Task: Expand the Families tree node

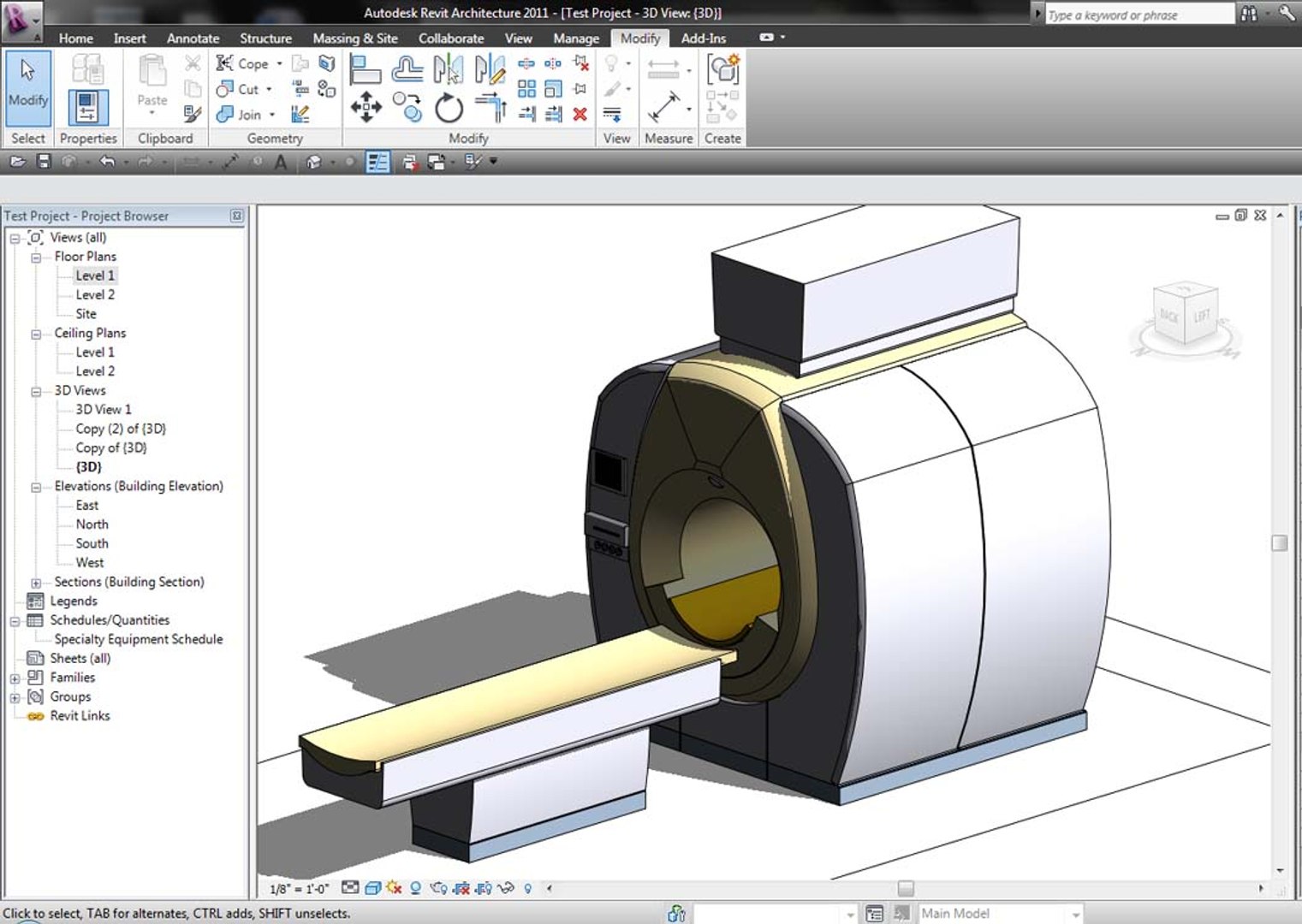Action: point(15,678)
